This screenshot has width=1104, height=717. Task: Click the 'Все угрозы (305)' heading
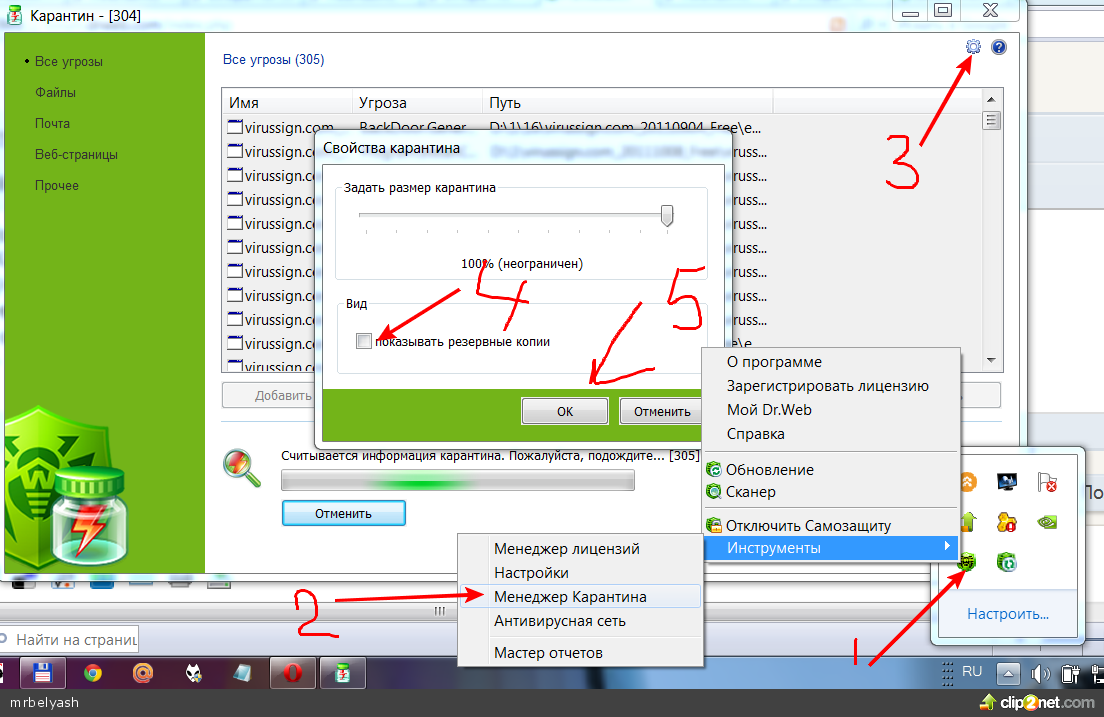pos(273,60)
